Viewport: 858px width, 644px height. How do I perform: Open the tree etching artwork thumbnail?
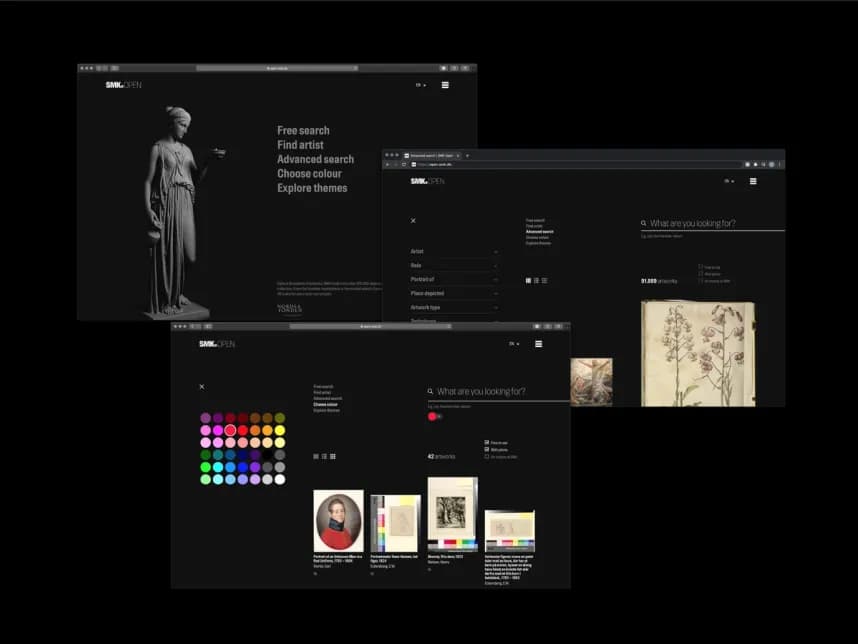453,514
